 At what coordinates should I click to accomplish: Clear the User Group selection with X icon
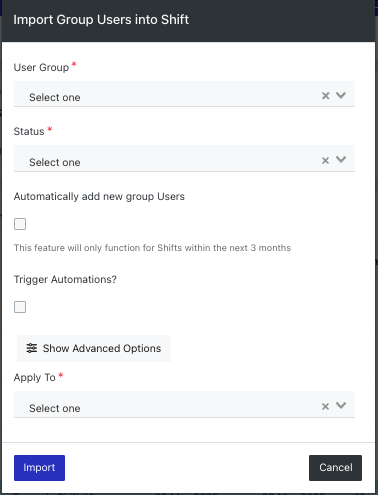pyautogui.click(x=325, y=96)
